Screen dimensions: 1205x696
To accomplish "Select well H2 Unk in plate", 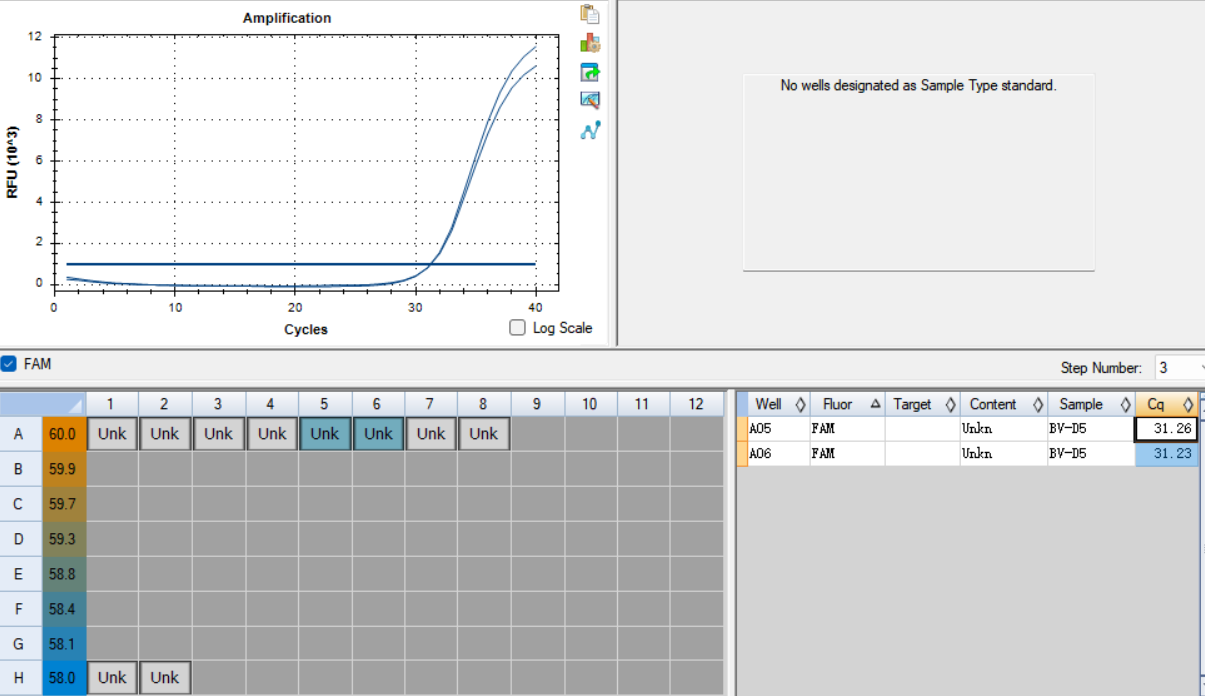I will (x=165, y=678).
